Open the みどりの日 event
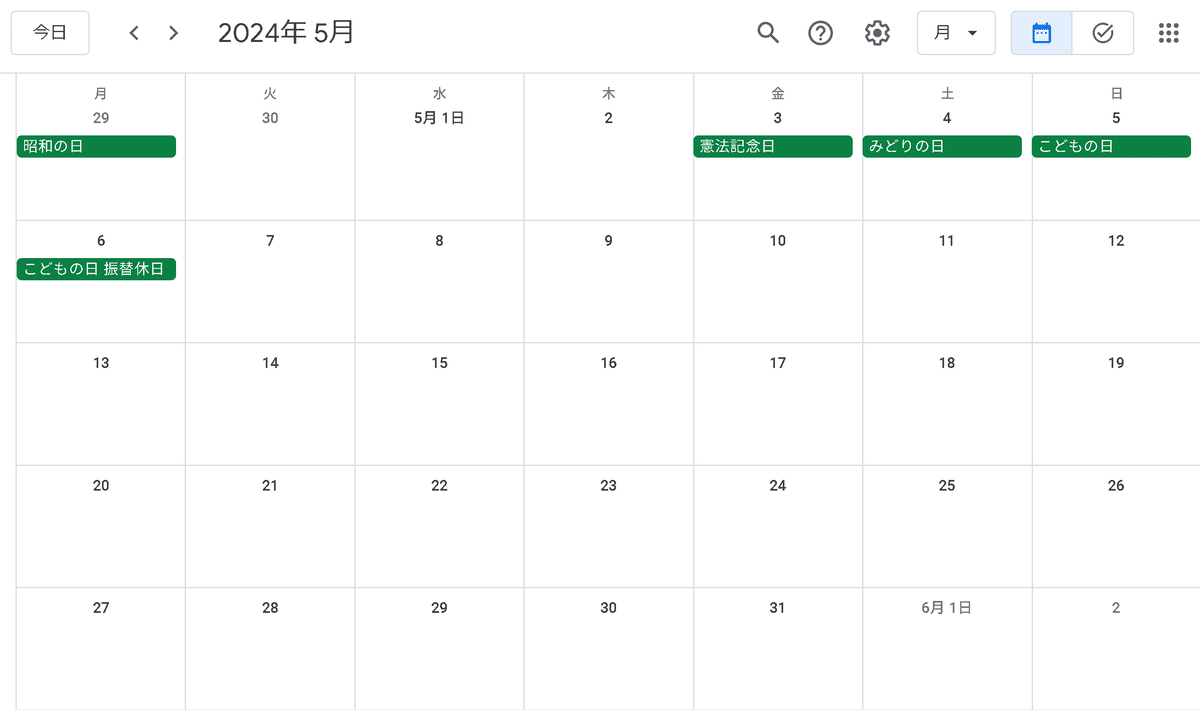 942,147
